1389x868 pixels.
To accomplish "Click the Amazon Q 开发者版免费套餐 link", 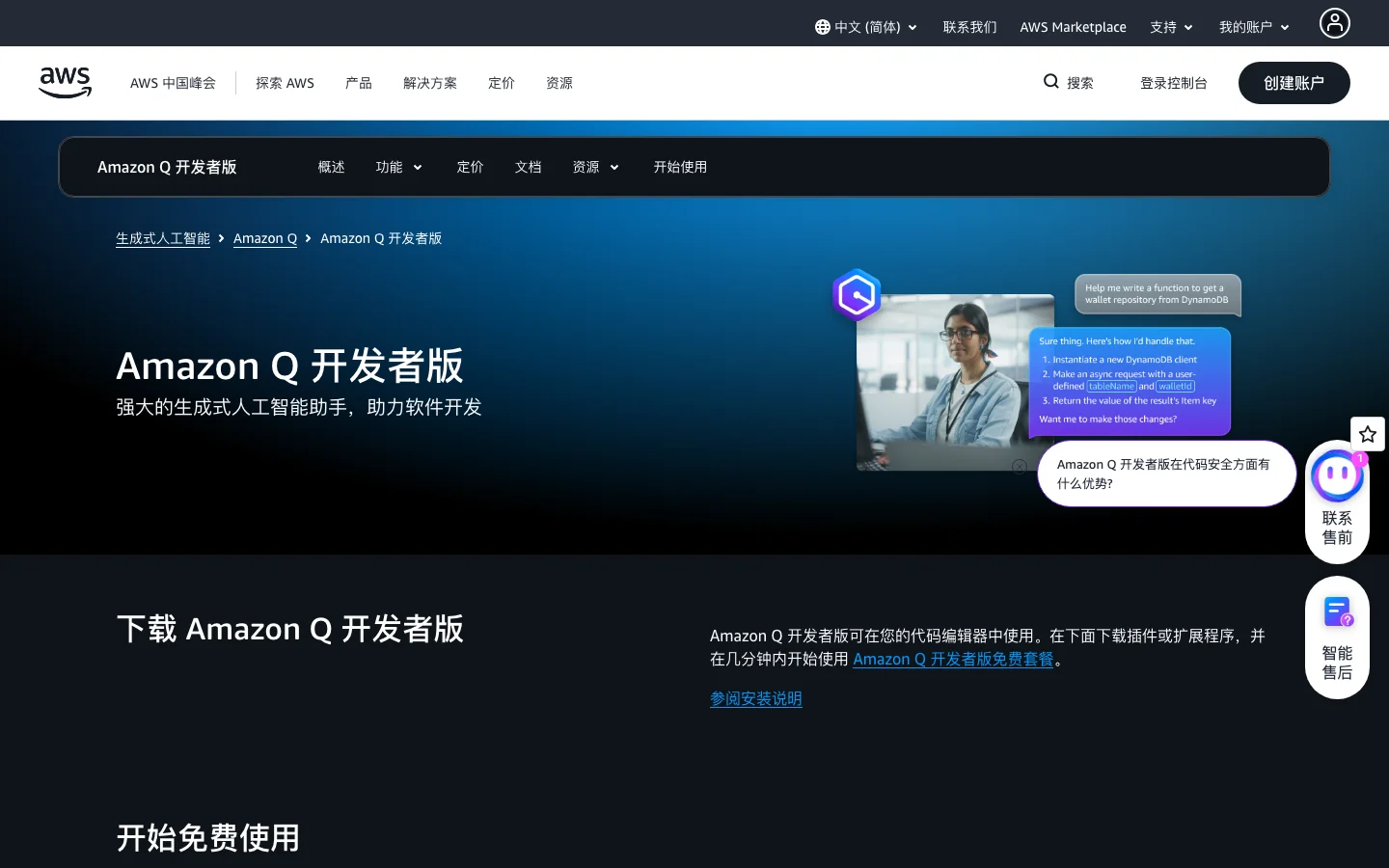I will click(953, 659).
